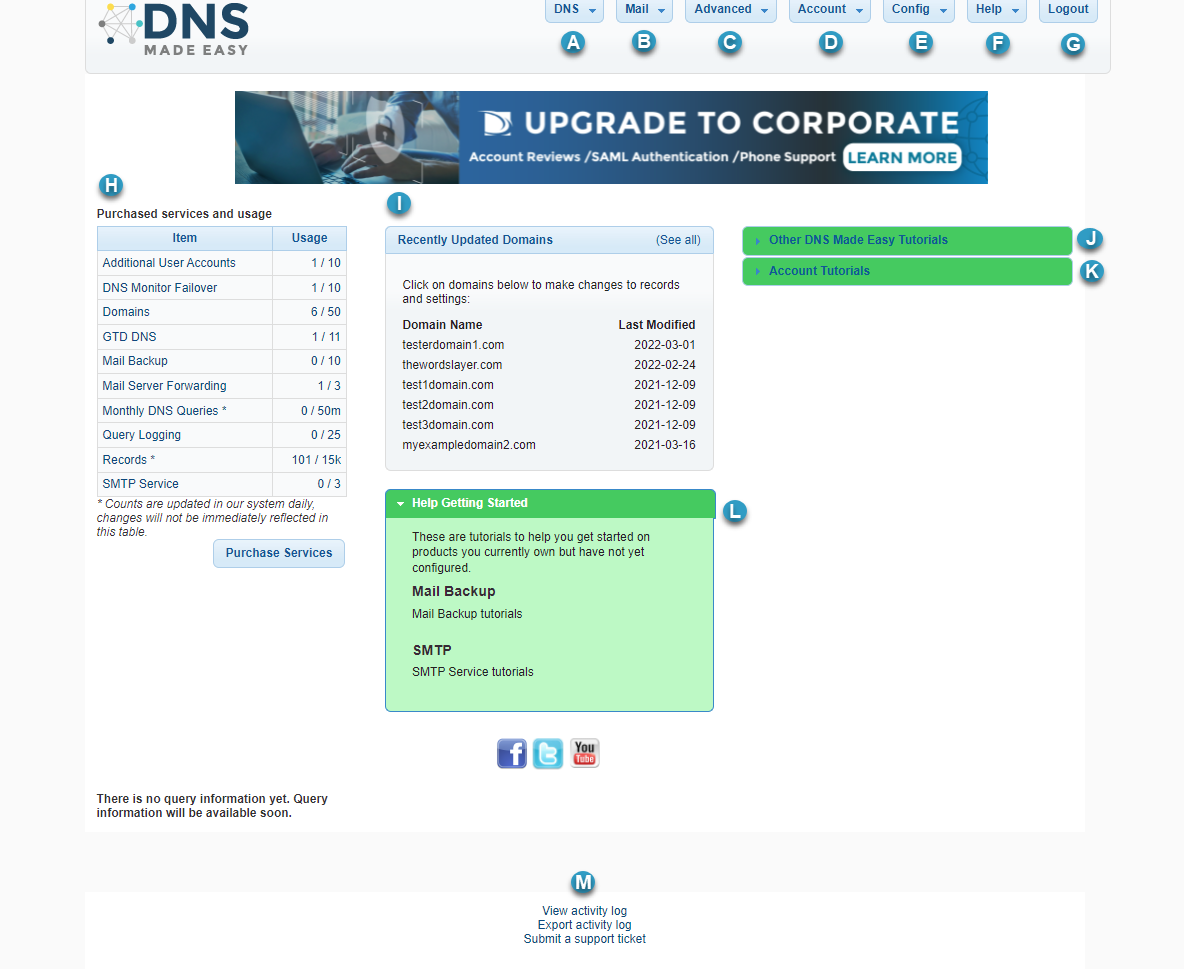Click the Mail Server Forwarding item
The height and width of the screenshot is (969, 1184).
165,386
